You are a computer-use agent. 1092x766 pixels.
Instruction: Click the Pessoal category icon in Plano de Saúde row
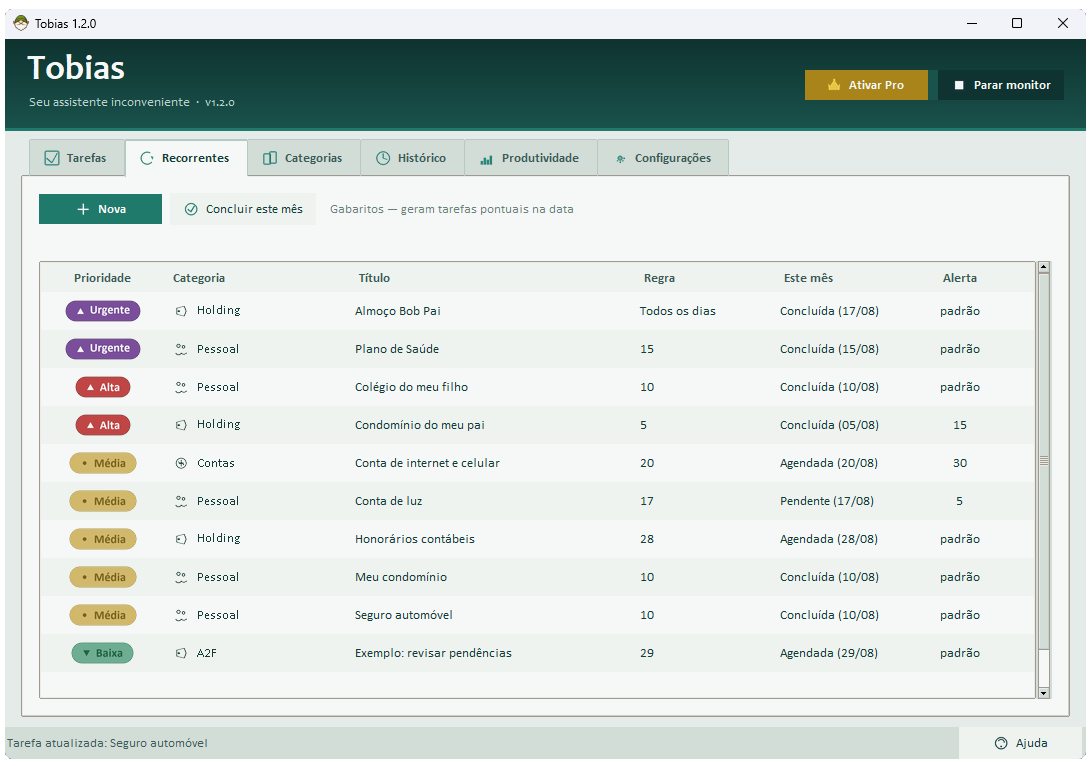(x=181, y=350)
